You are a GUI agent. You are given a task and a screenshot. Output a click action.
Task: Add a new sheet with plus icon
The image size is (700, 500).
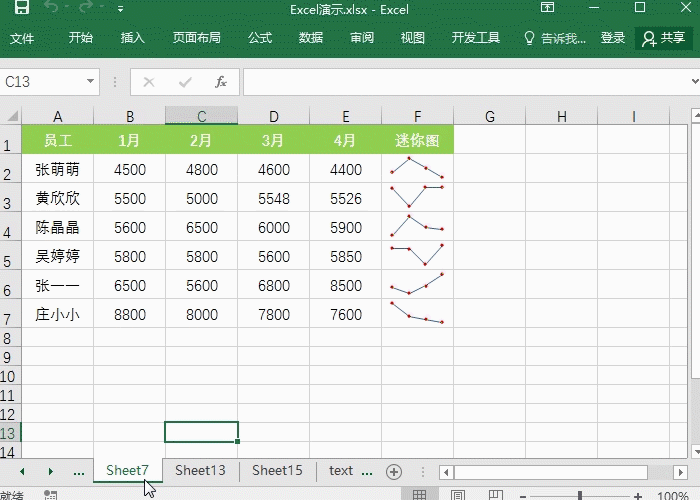coord(394,471)
